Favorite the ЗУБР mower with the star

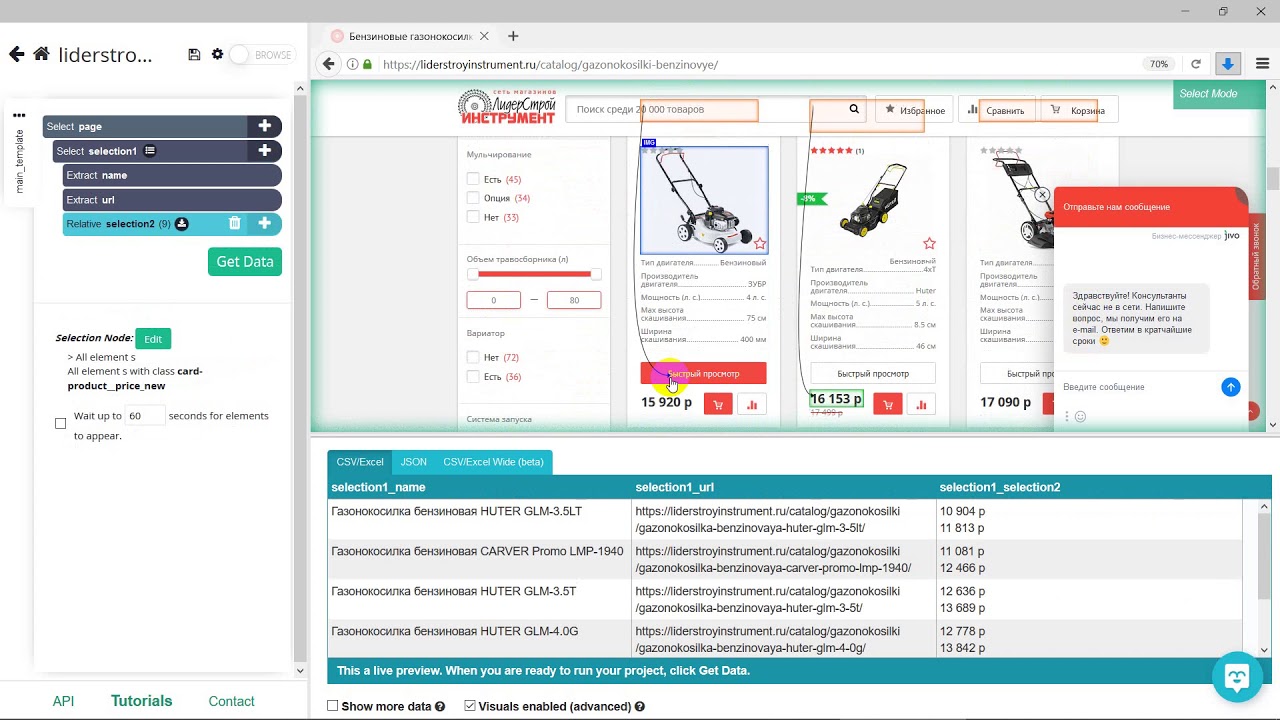pos(760,244)
